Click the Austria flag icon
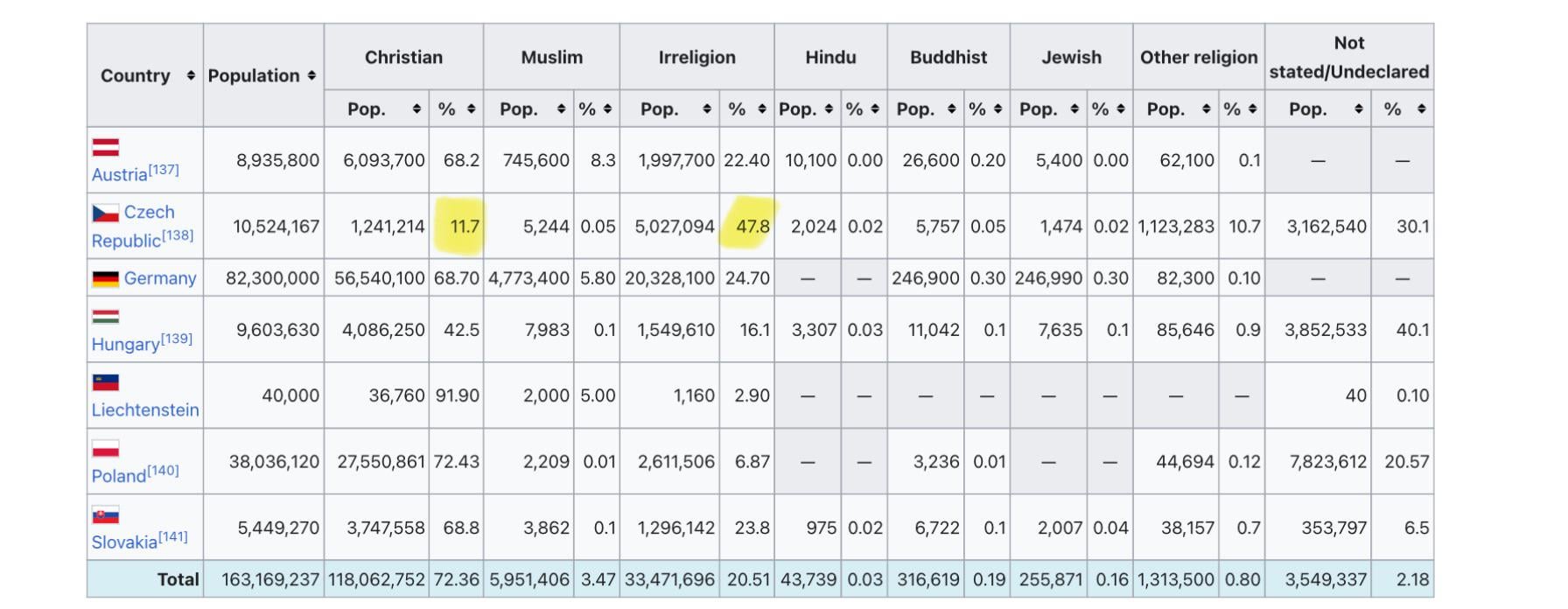 105,147
